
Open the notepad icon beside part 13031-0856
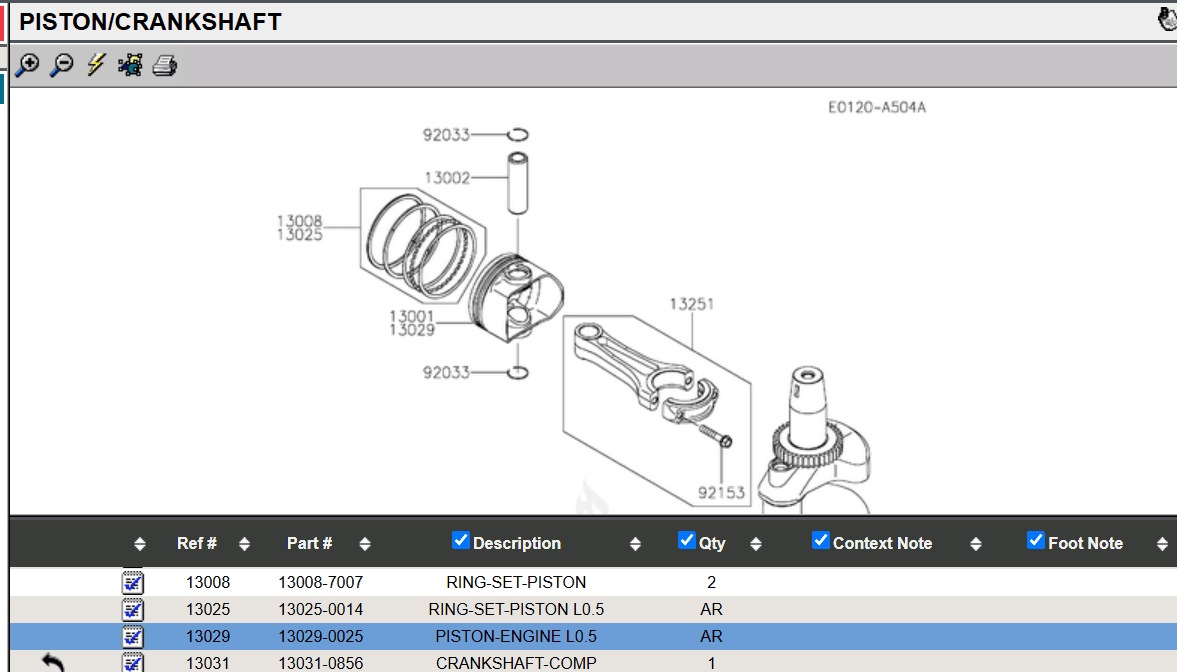pos(131,662)
